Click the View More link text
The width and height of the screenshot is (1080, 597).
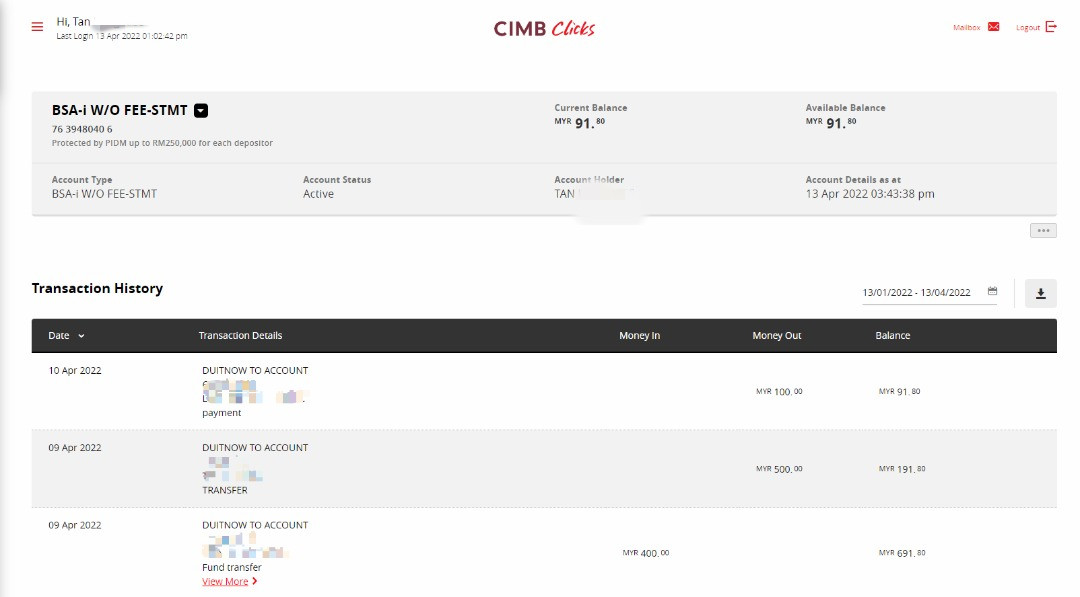pyautogui.click(x=224, y=581)
